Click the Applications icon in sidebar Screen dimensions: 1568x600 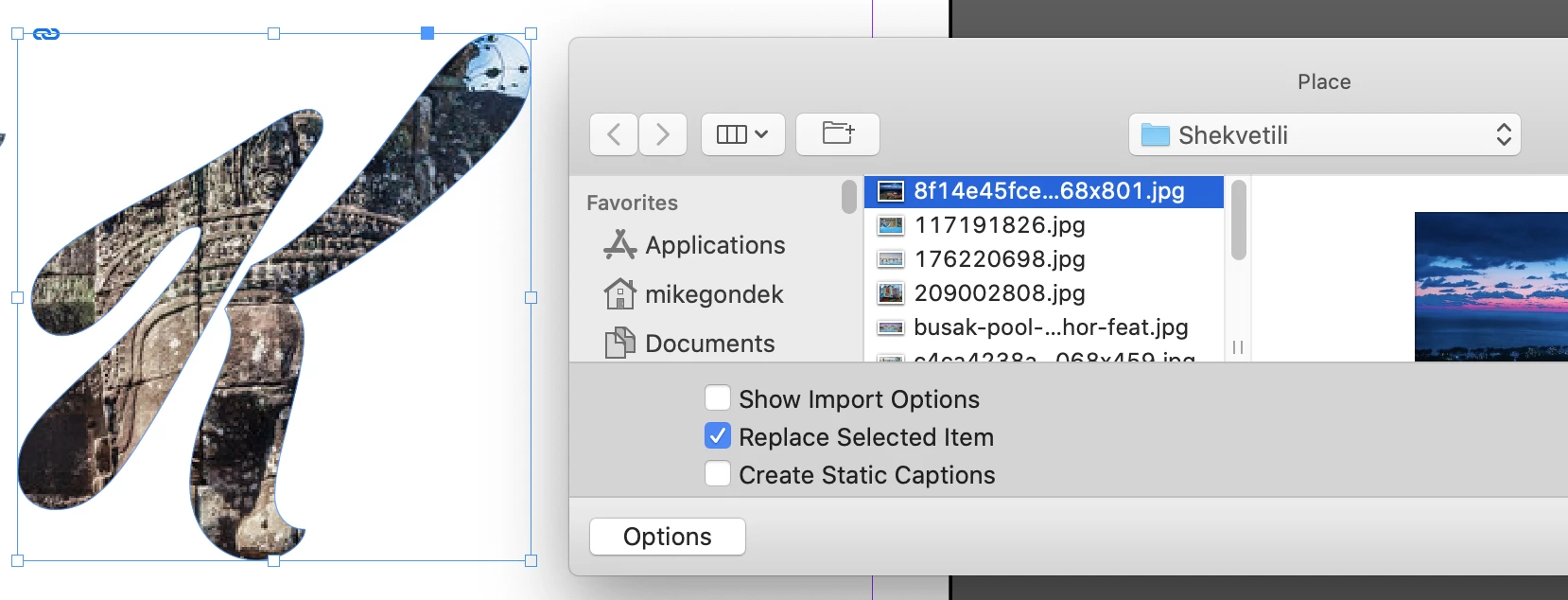tap(619, 245)
